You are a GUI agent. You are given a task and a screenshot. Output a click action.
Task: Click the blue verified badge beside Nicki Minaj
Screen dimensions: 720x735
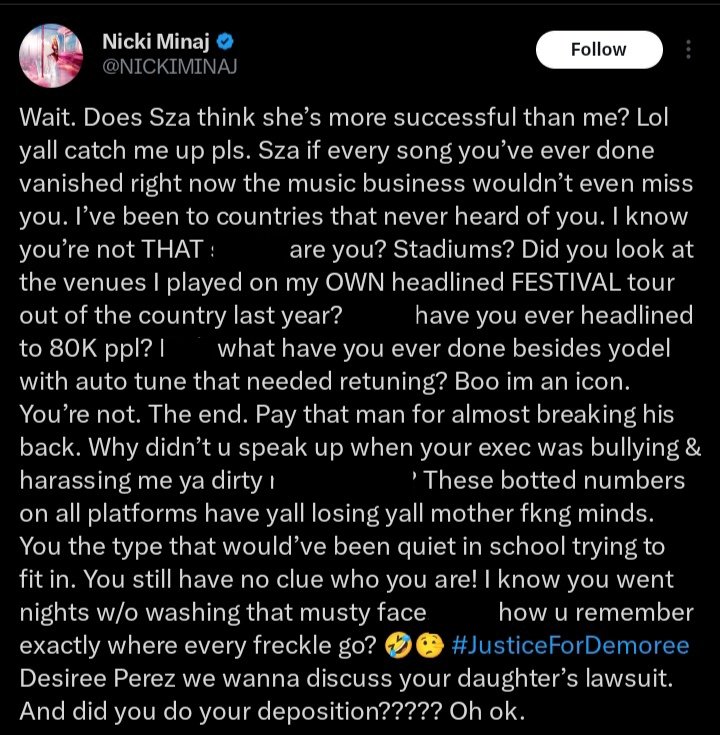point(227,42)
